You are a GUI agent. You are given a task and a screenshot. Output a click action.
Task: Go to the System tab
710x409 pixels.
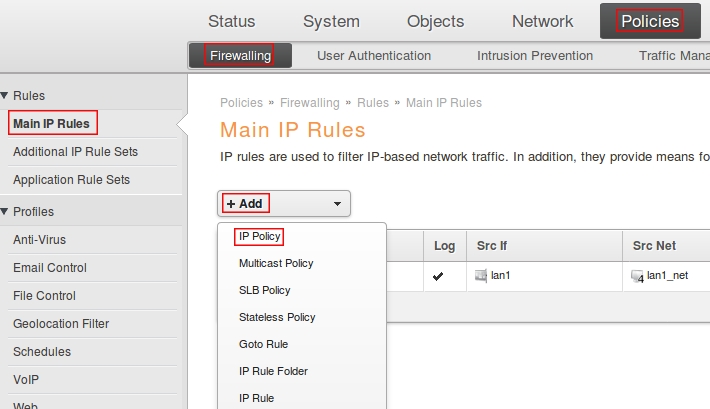pyautogui.click(x=331, y=21)
